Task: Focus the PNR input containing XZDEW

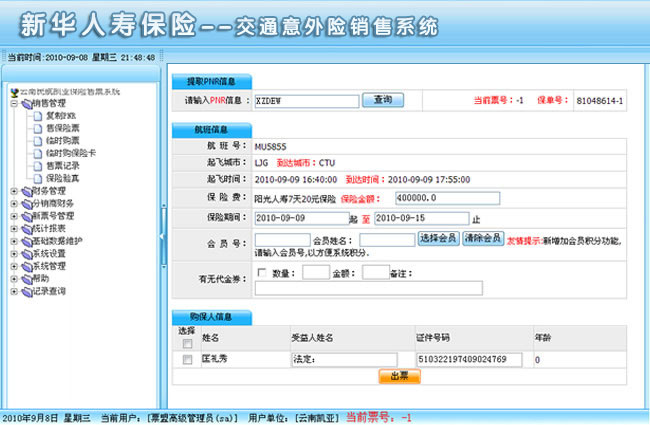Action: tap(307, 101)
